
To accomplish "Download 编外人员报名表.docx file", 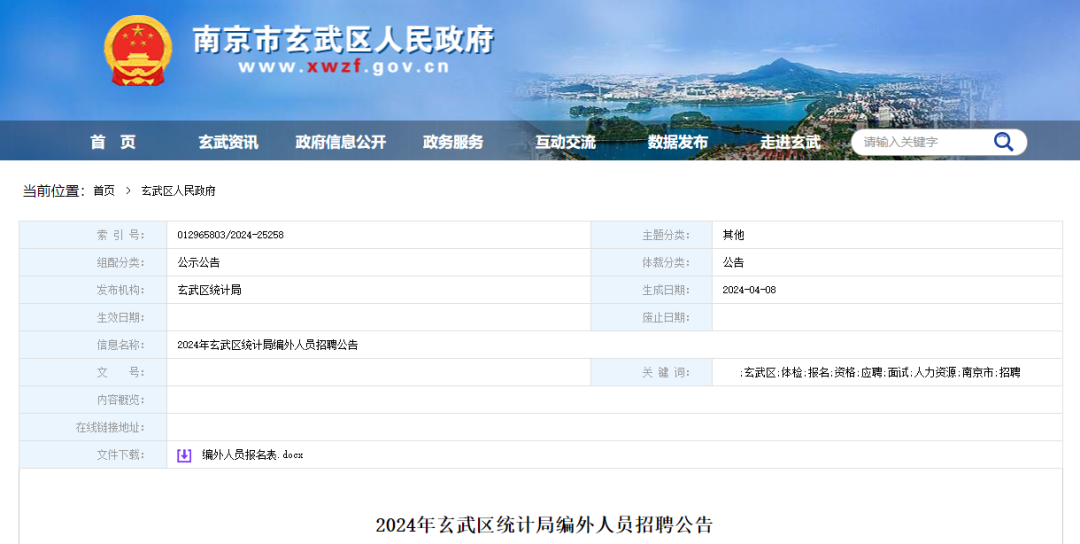I will (252, 455).
